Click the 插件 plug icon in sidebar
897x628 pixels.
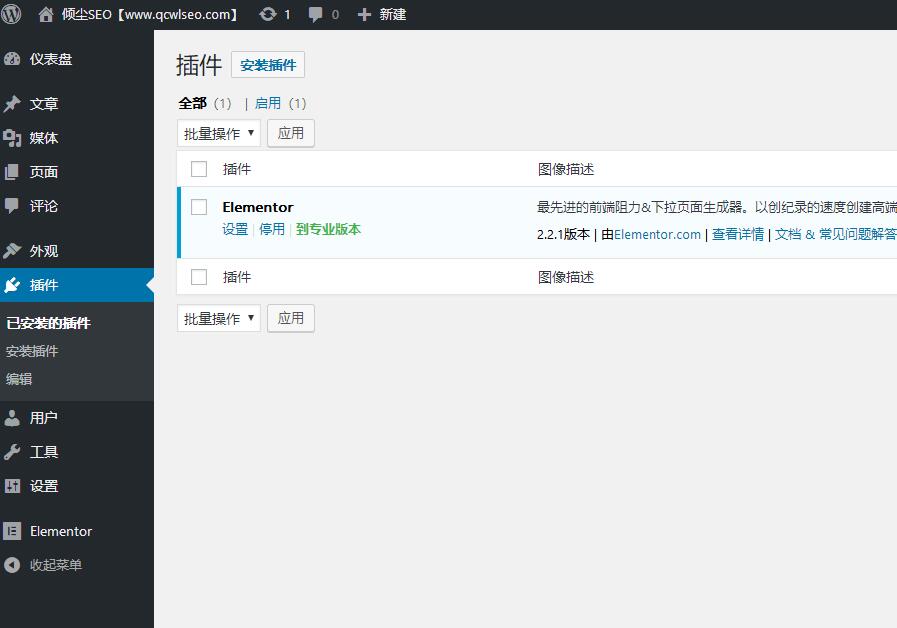click(x=12, y=285)
